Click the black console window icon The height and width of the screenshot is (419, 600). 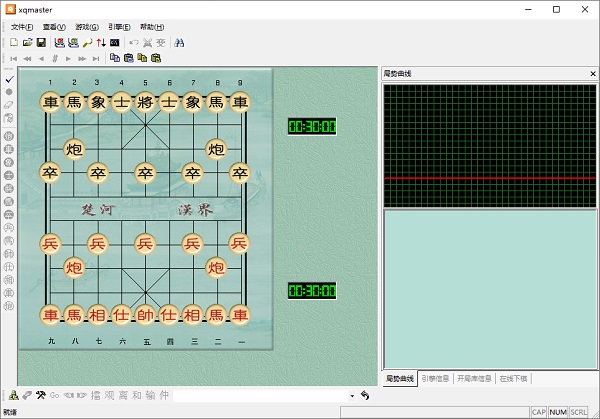pyautogui.click(x=115, y=42)
